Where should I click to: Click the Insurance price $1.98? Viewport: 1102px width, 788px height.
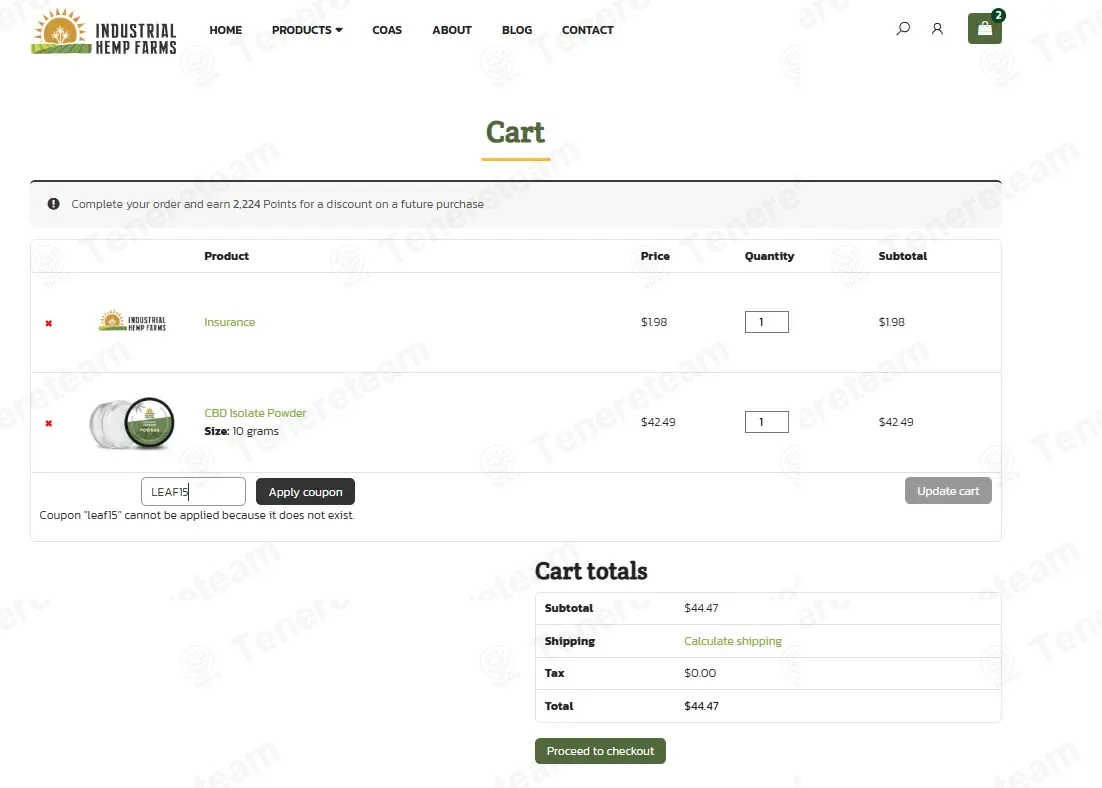654,322
